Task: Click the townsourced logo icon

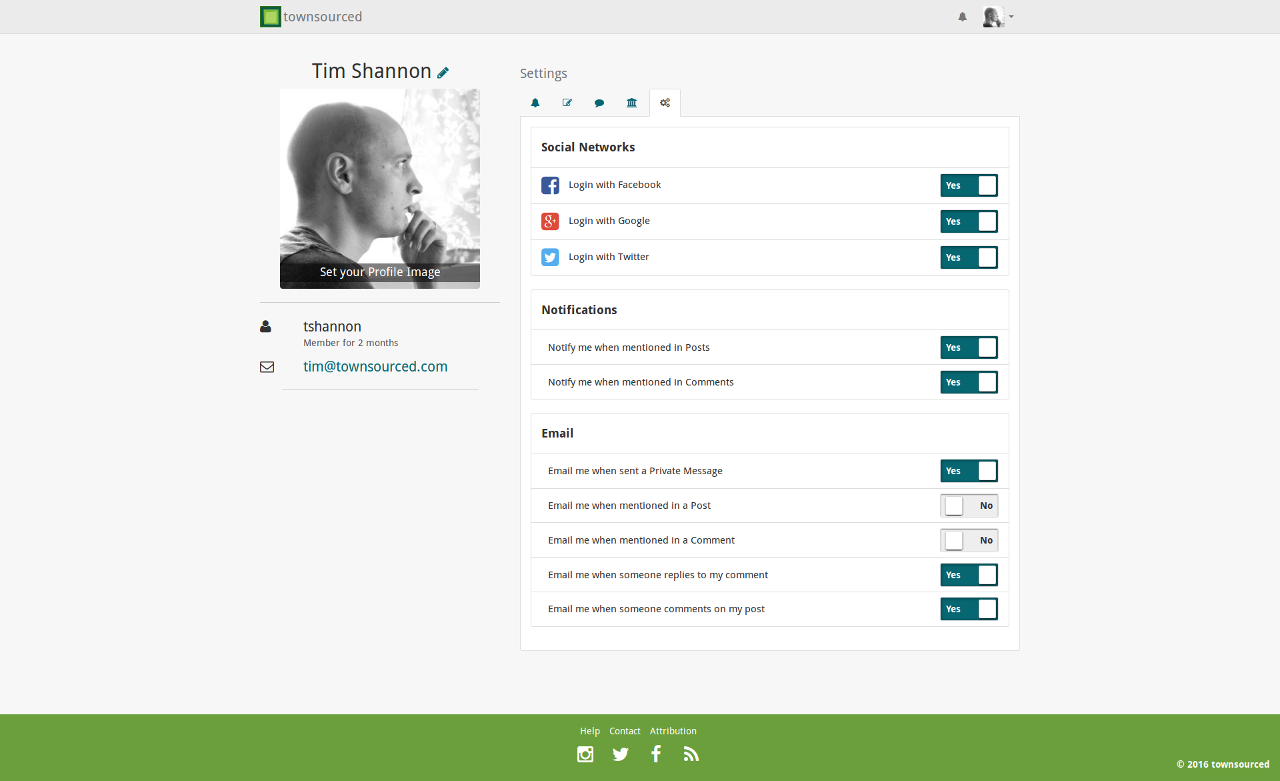Action: [270, 16]
